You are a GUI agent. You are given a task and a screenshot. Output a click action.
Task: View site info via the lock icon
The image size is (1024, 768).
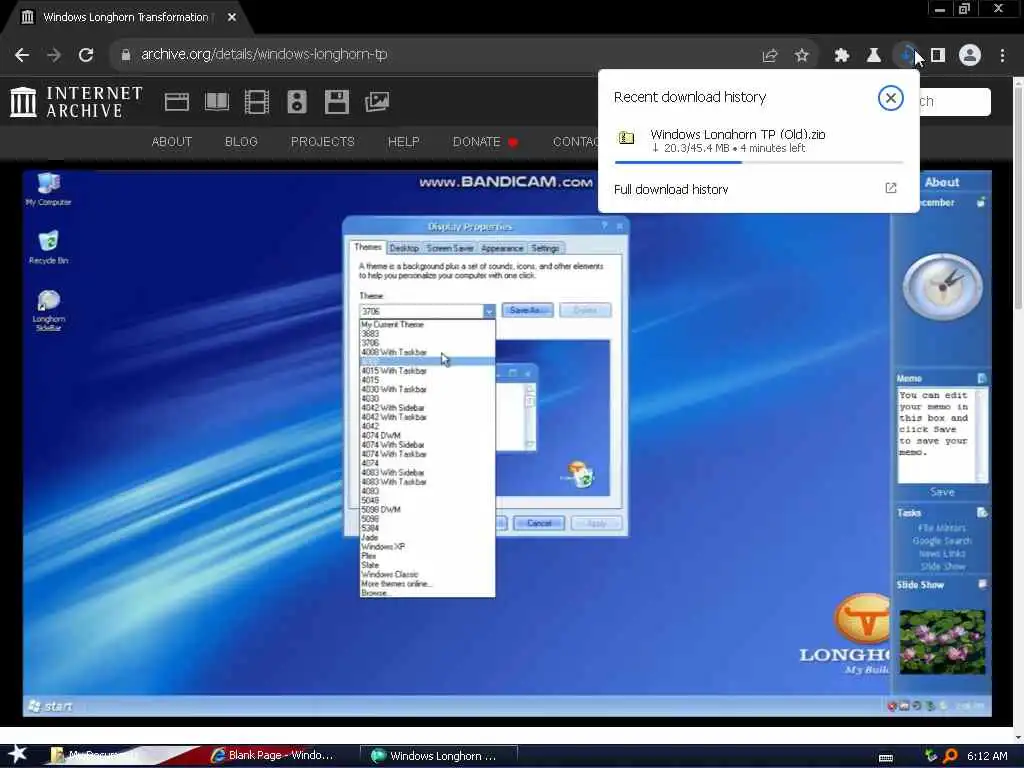coord(125,55)
